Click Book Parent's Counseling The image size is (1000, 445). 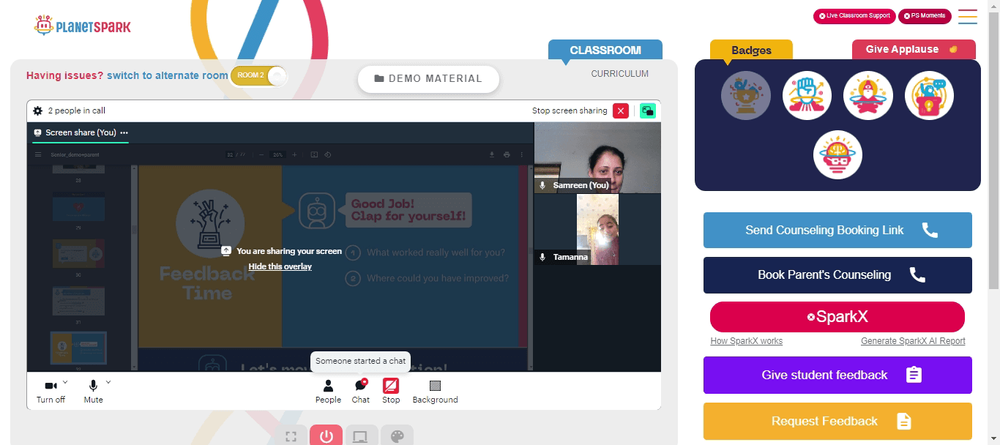point(837,275)
